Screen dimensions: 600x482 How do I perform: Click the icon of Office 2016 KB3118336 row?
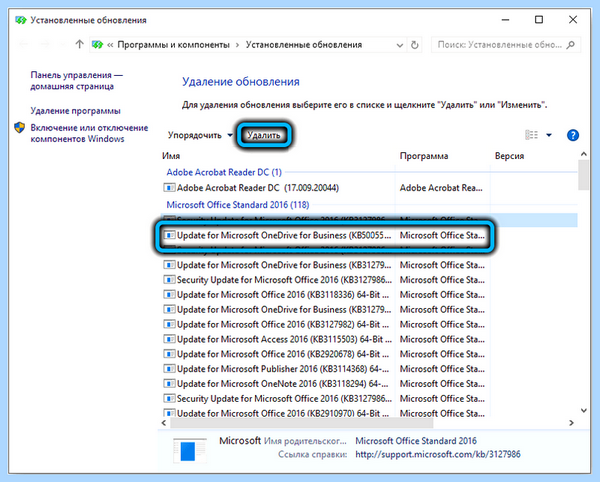(169, 295)
